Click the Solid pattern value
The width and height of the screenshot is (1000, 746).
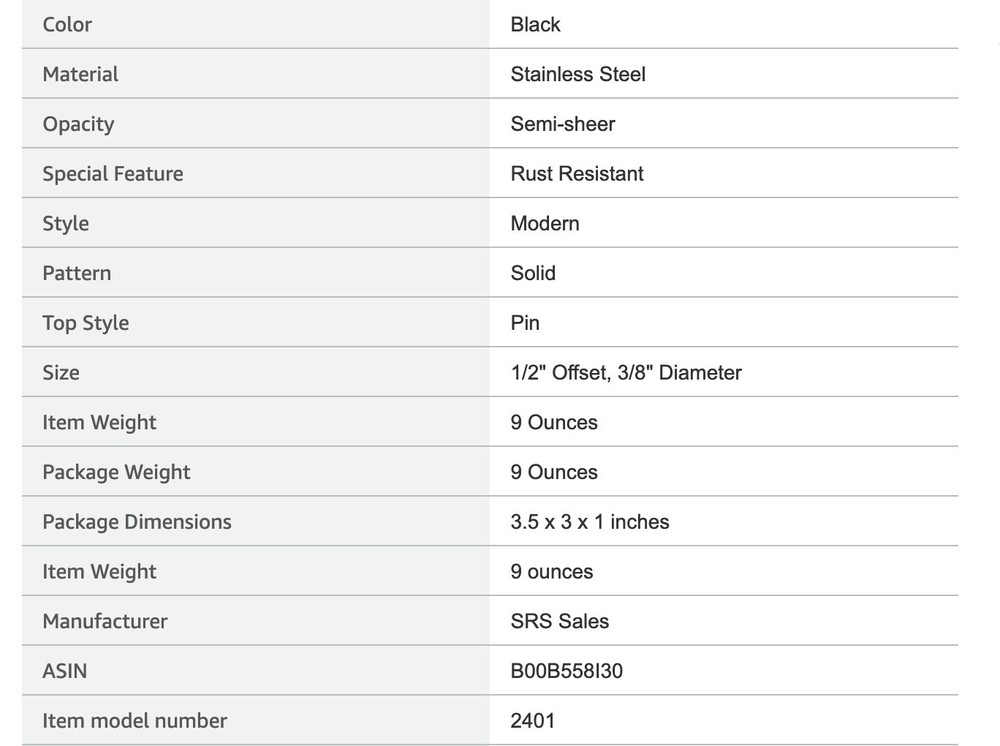[533, 273]
